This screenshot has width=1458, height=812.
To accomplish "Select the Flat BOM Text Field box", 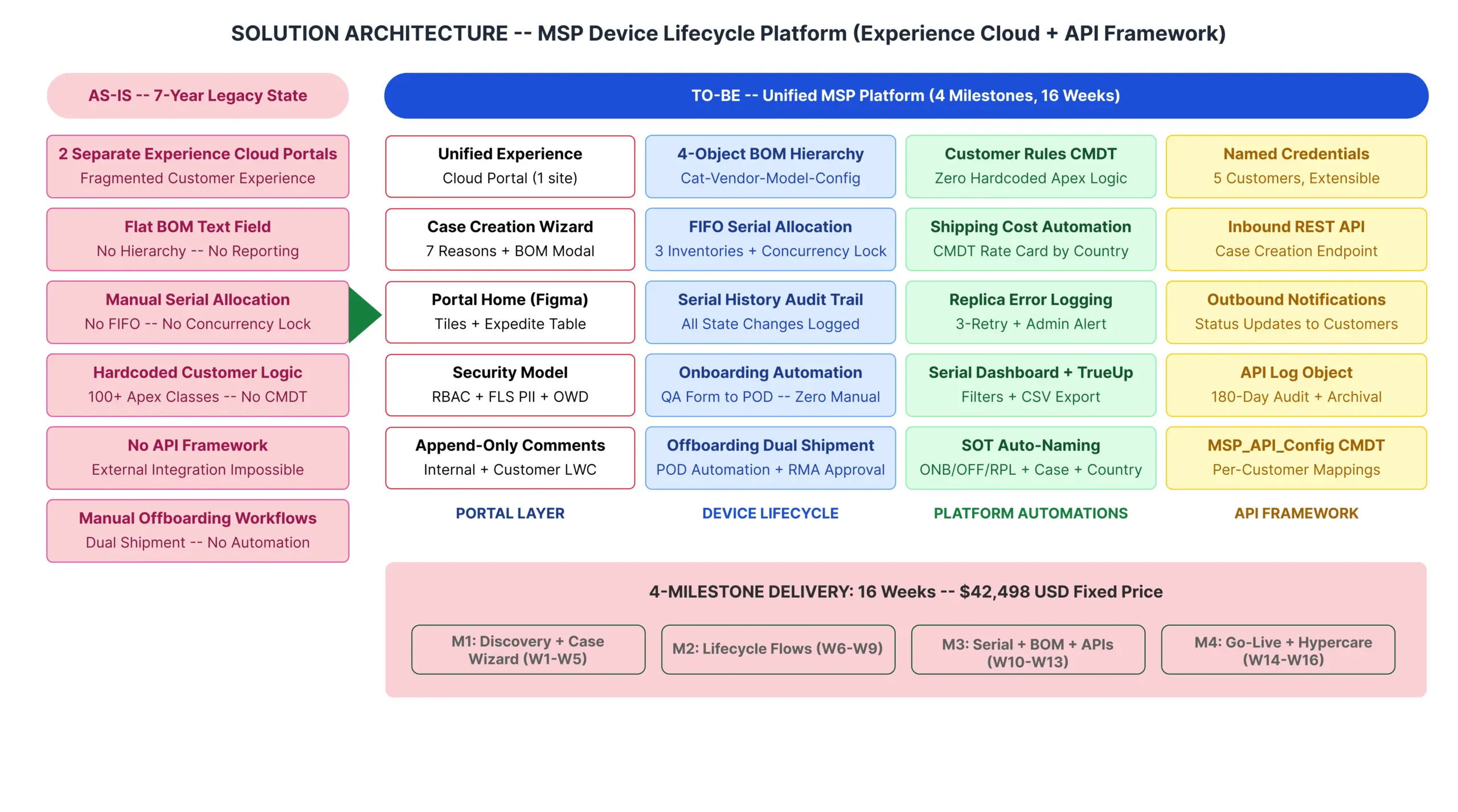I will pos(197,239).
